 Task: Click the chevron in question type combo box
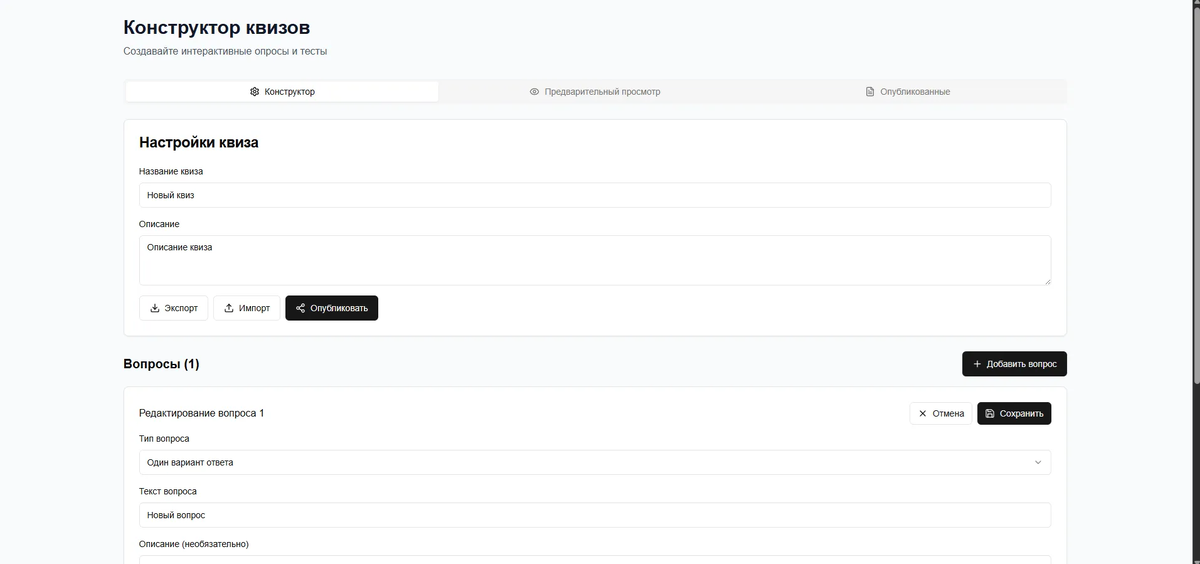1037,462
